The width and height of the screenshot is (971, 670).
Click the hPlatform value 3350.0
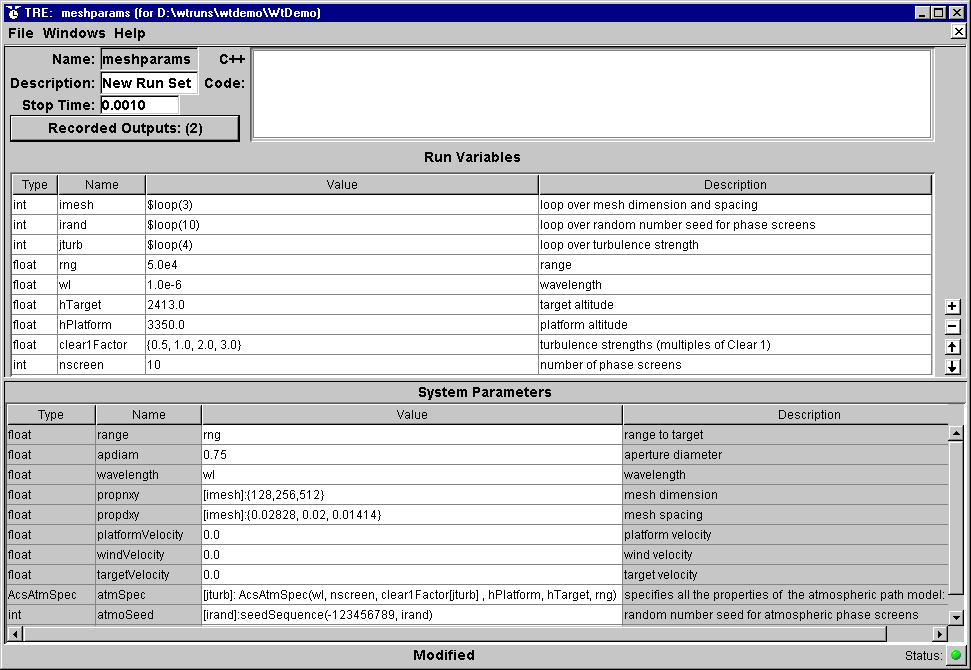point(342,325)
